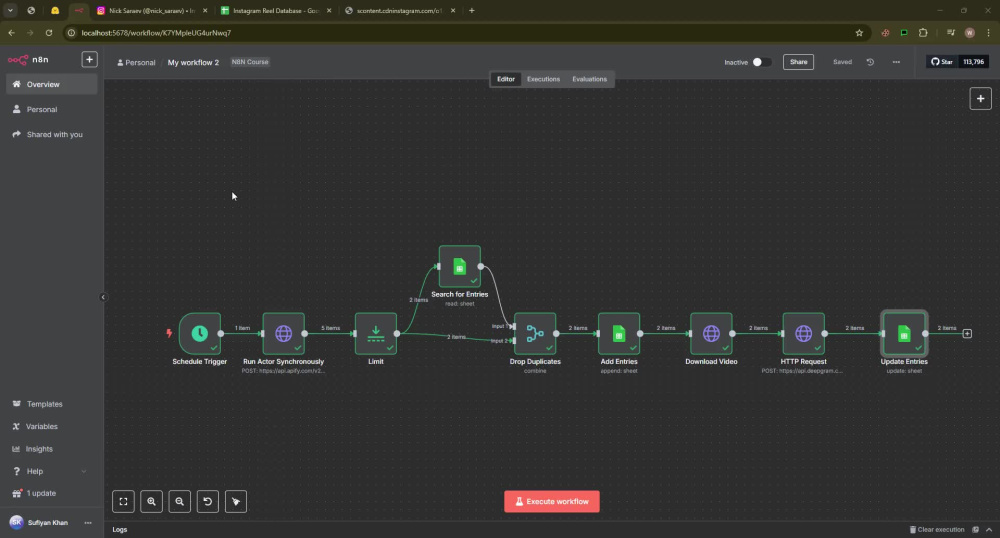This screenshot has height=538, width=1000.
Task: Open Personal in the sidebar
Action: point(52,109)
